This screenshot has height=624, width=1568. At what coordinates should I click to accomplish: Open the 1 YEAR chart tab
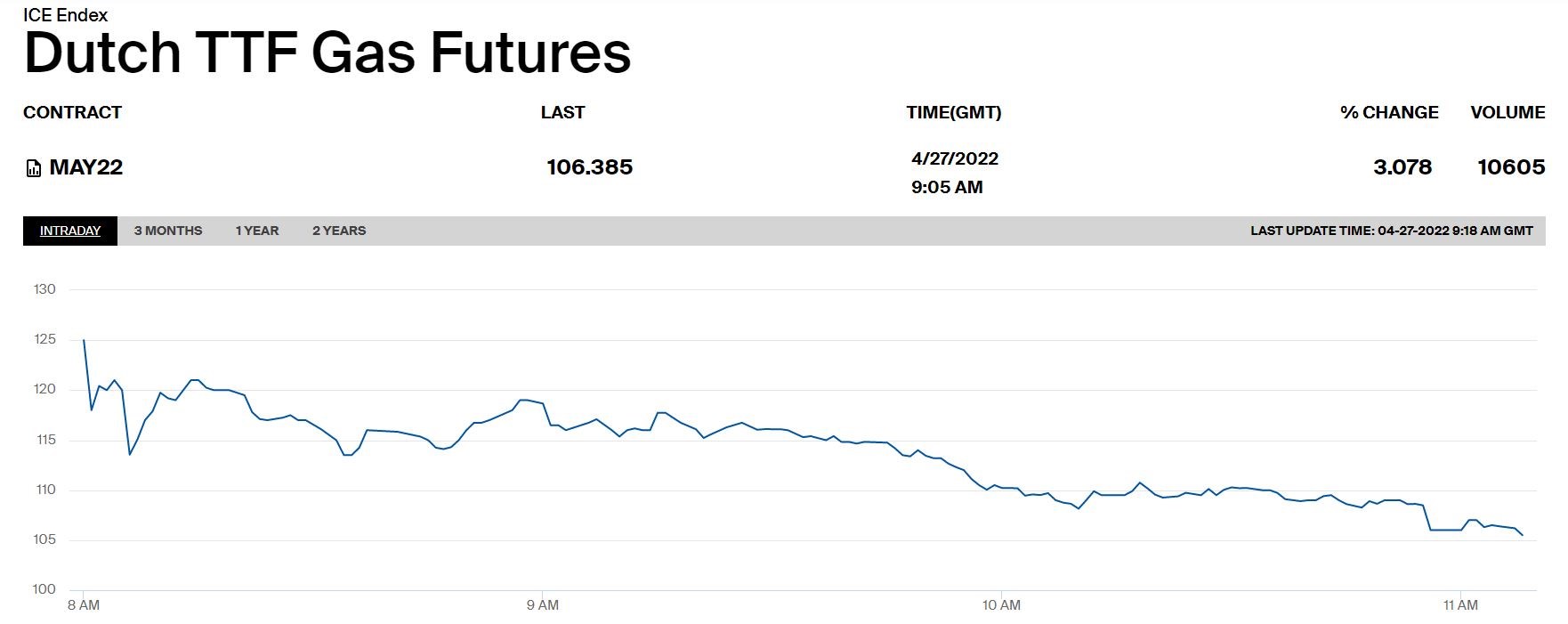click(x=257, y=231)
